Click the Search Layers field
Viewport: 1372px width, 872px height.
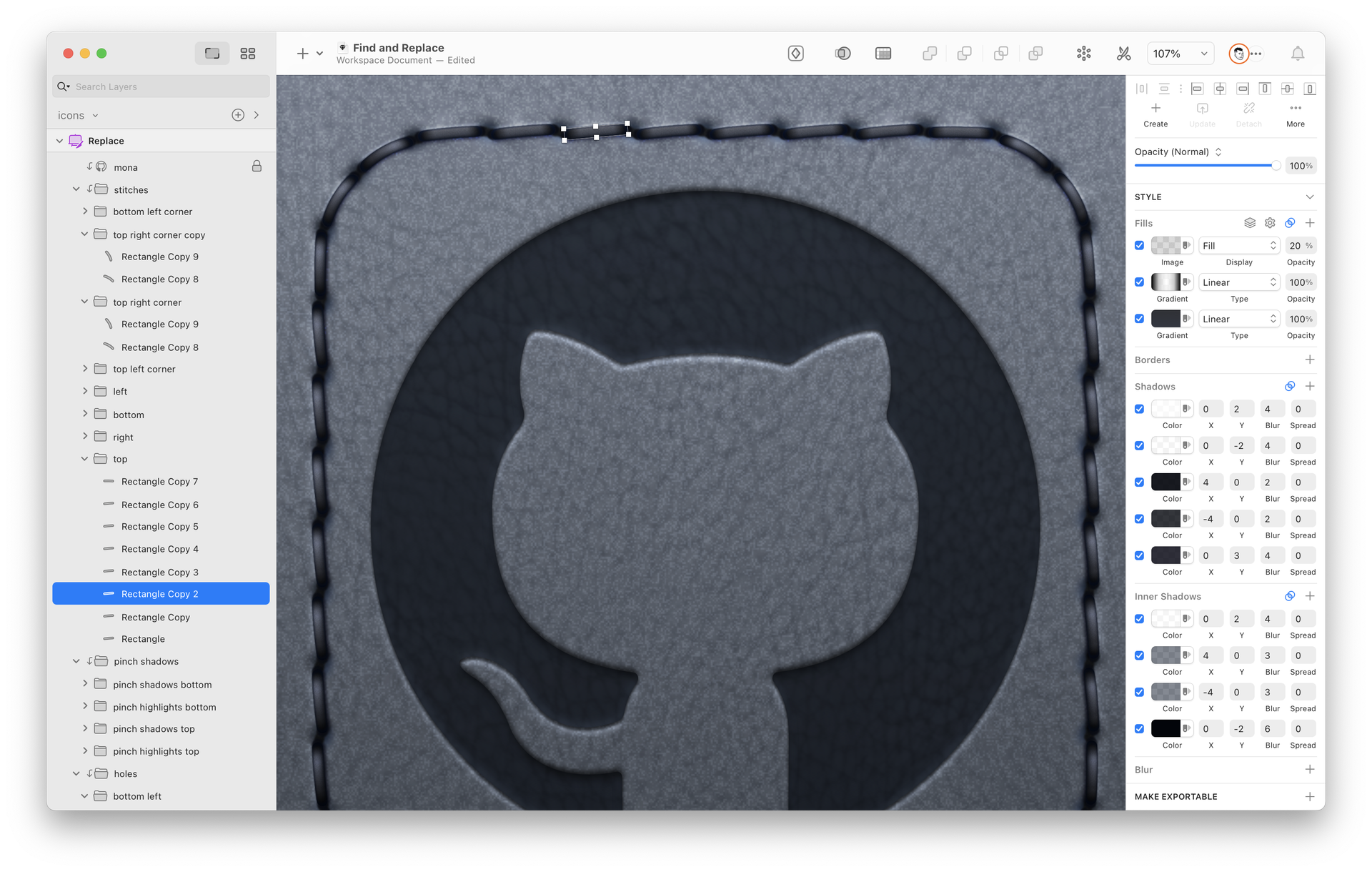click(x=161, y=86)
